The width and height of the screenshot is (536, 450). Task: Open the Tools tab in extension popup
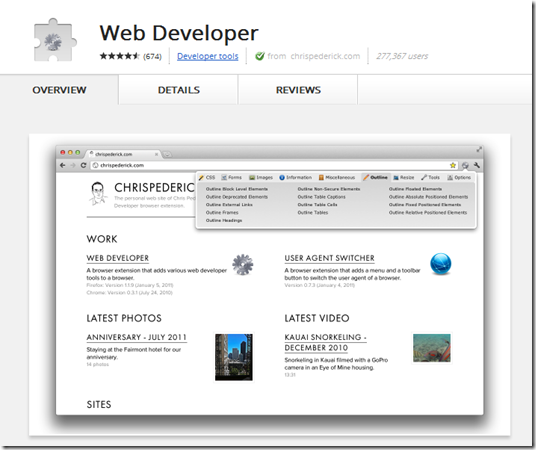pos(430,177)
